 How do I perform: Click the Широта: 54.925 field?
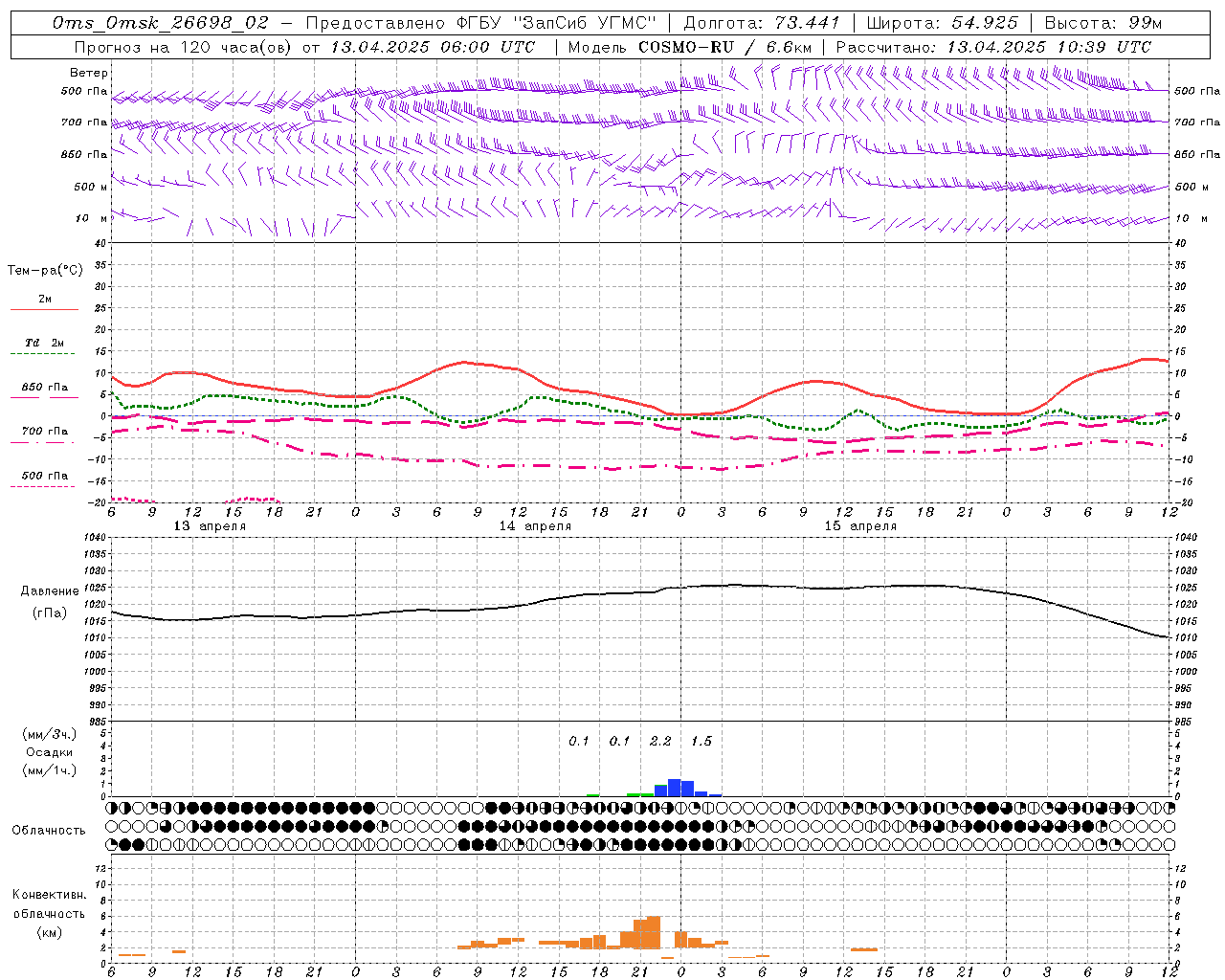(x=943, y=23)
